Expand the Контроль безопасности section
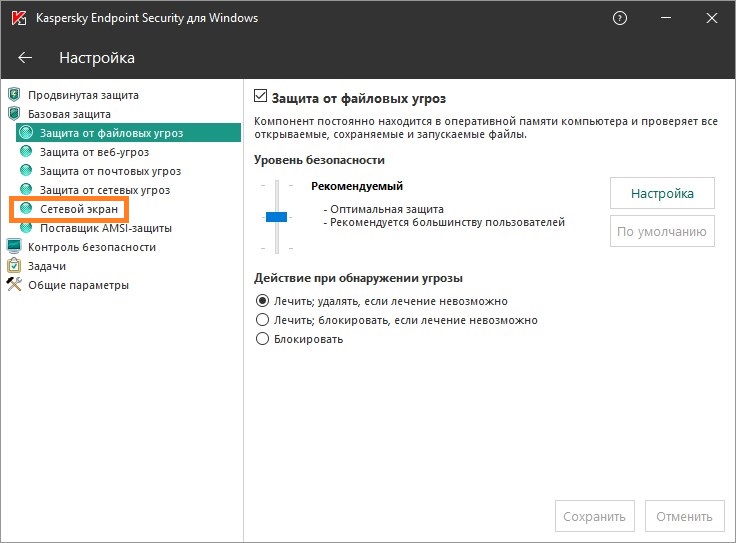Screen dimensions: 736x543 tap(92, 247)
